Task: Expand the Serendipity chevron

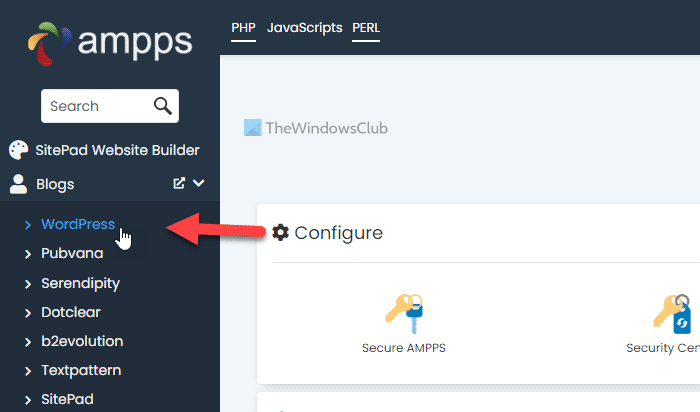Action: click(x=28, y=284)
